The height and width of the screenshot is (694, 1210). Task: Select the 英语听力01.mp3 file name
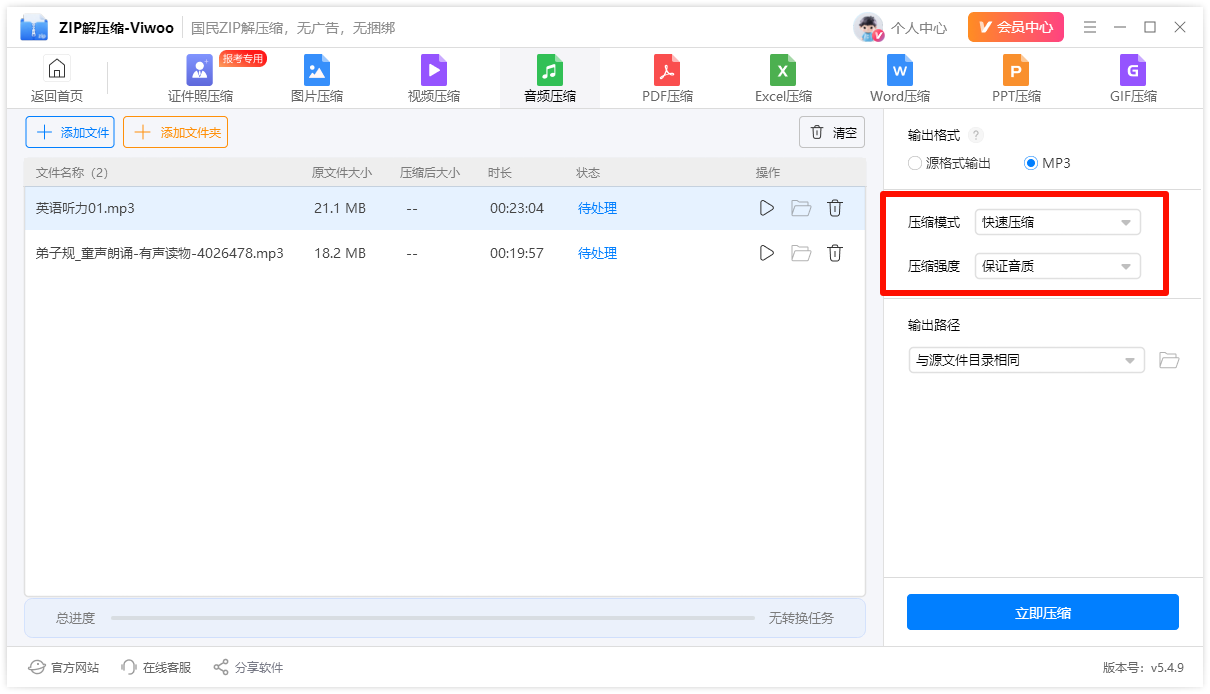pos(85,208)
